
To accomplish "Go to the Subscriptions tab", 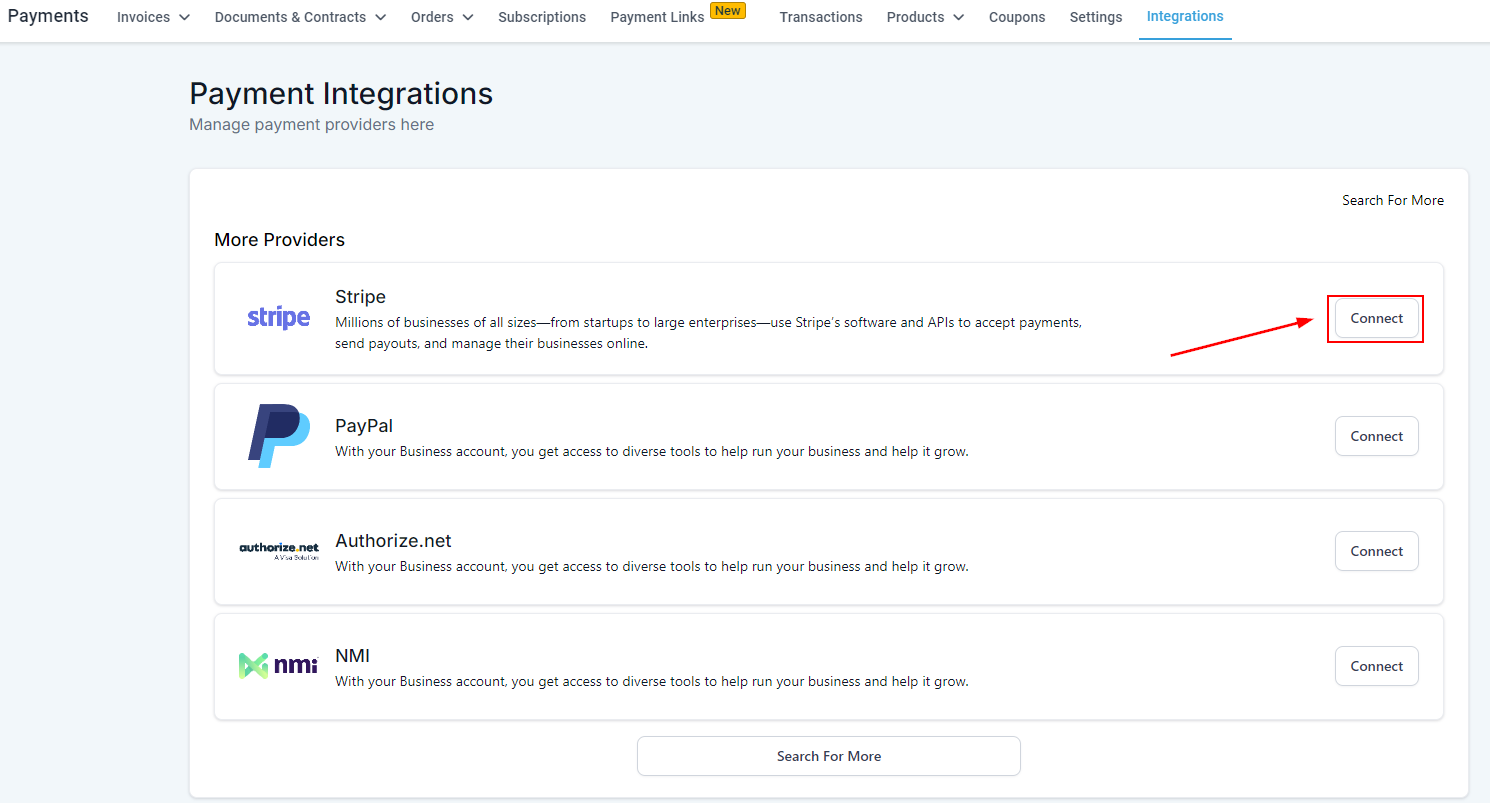I will click(542, 17).
